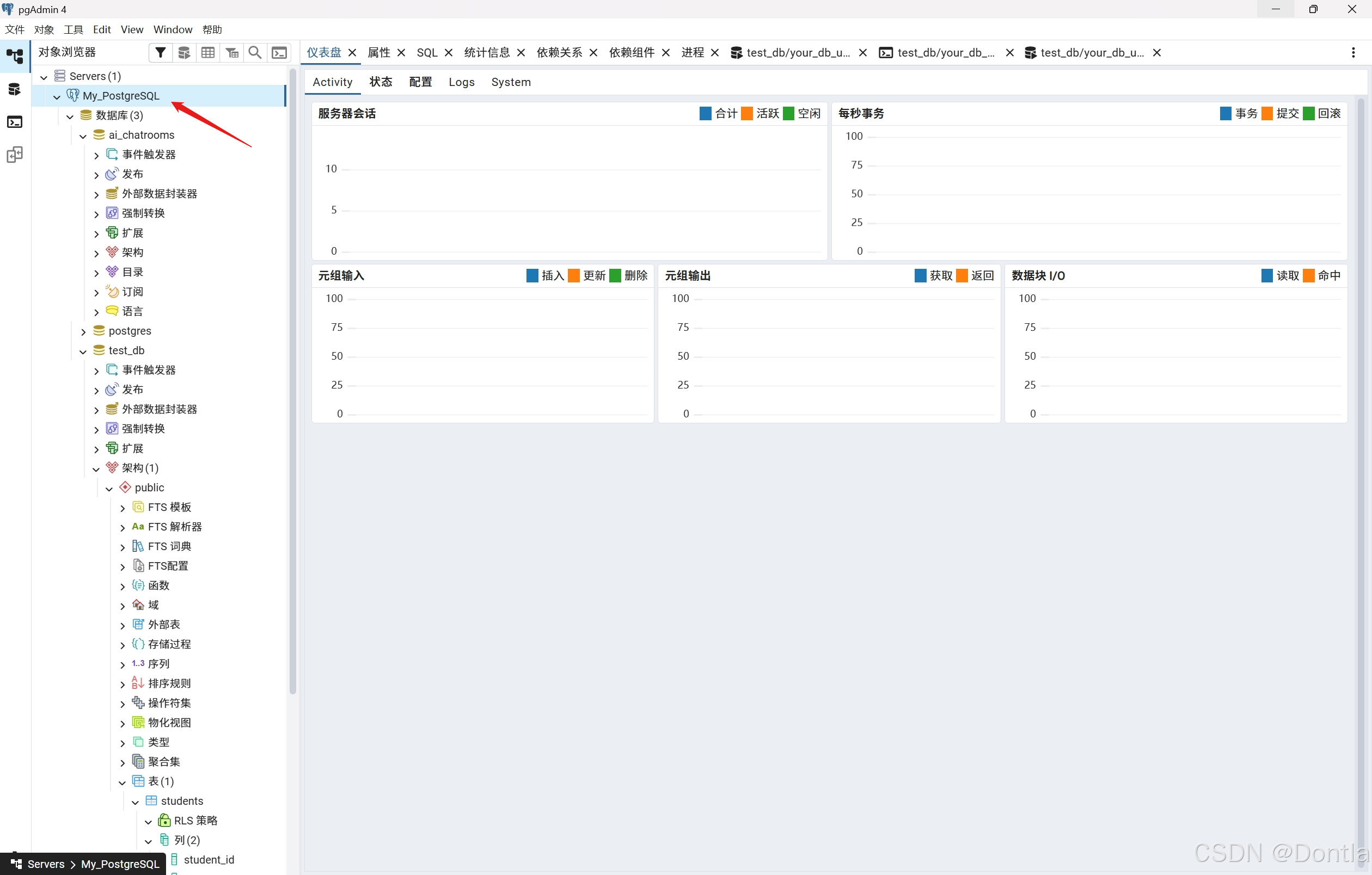Click the blue 合计 legend swatch
1372x875 pixels.
706,113
